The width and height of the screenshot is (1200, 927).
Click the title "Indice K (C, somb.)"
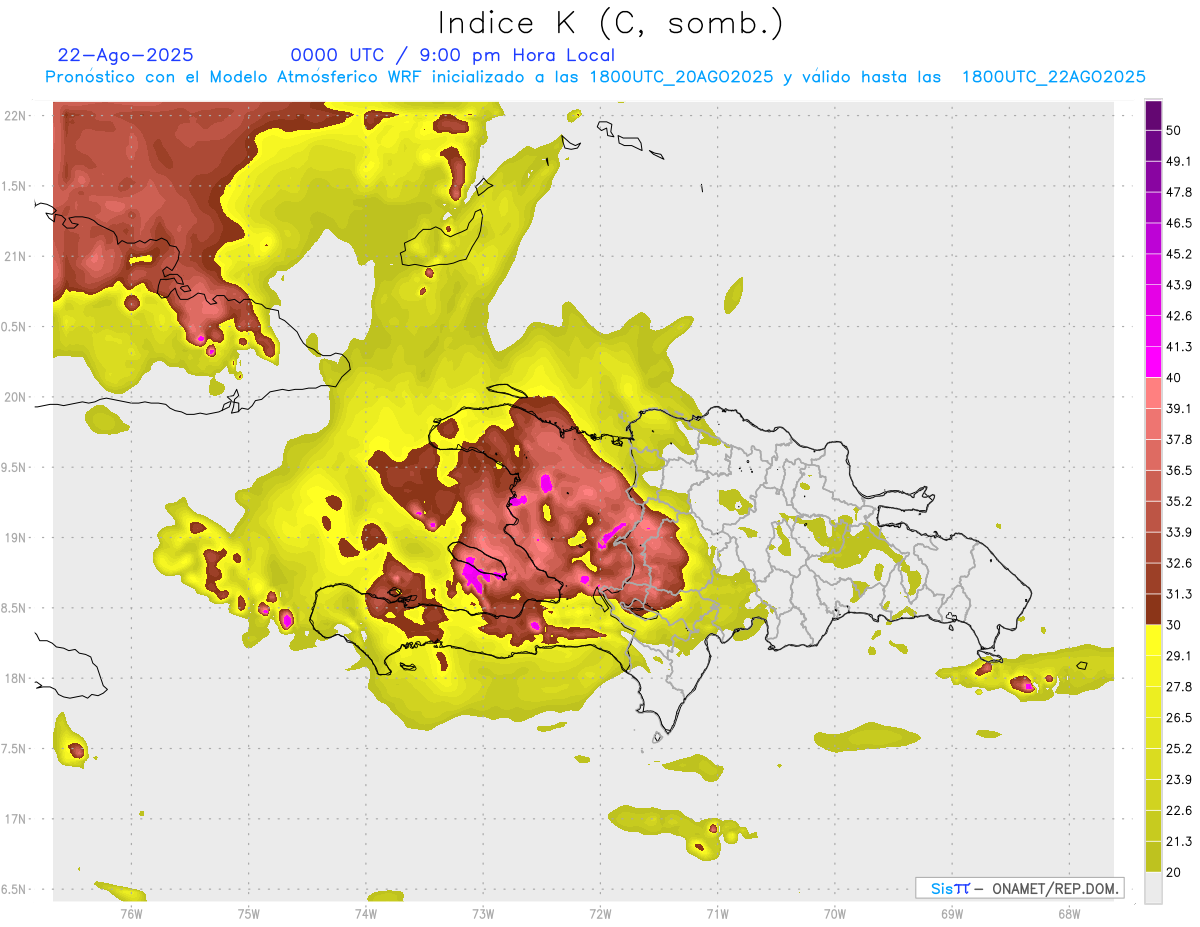click(x=610, y=23)
